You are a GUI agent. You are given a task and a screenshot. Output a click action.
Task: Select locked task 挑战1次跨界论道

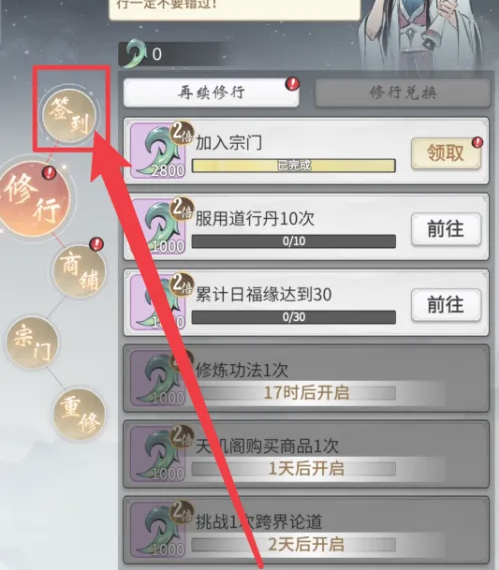coord(306,530)
